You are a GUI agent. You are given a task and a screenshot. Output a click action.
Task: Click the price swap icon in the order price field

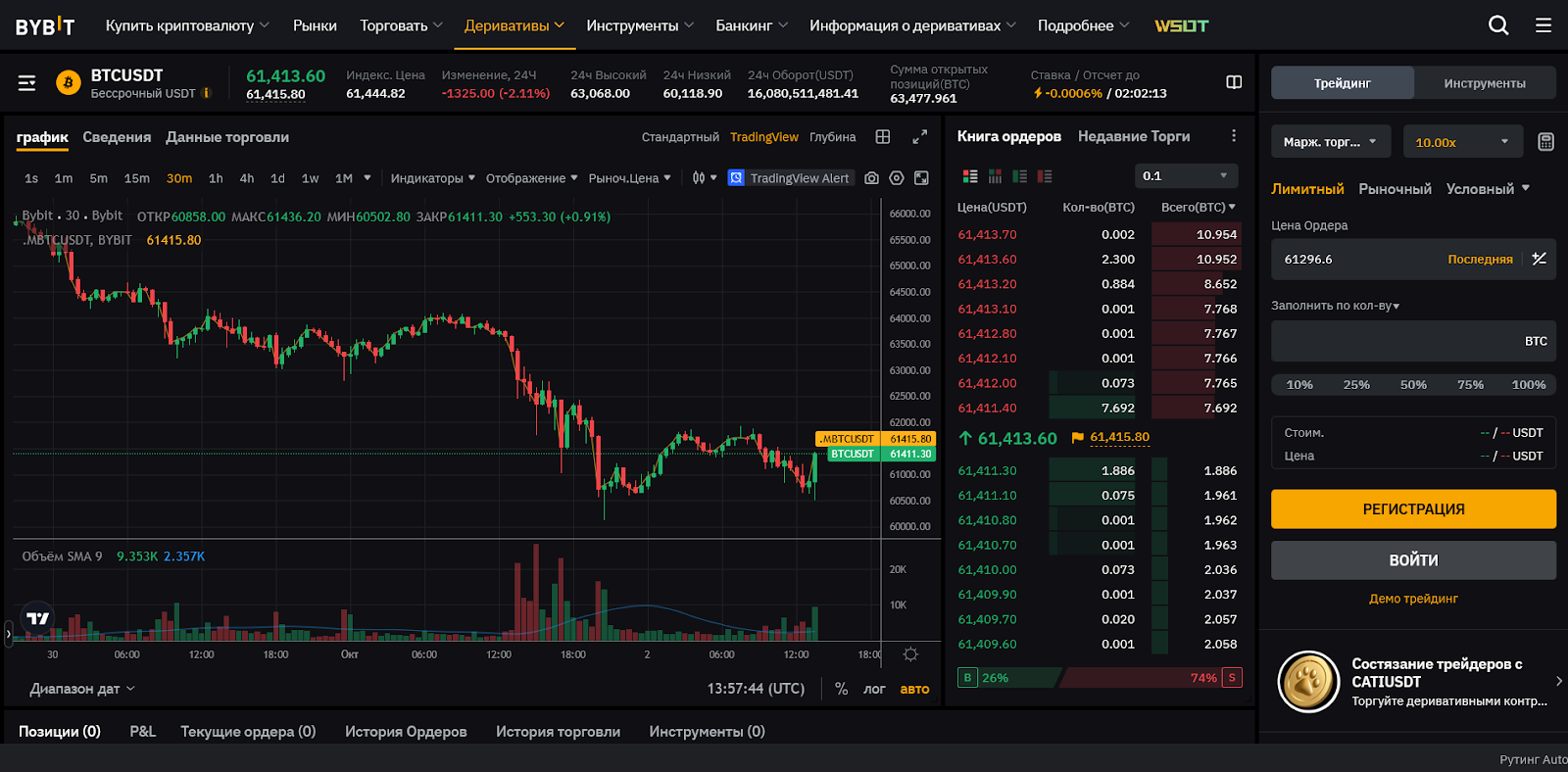(1540, 260)
